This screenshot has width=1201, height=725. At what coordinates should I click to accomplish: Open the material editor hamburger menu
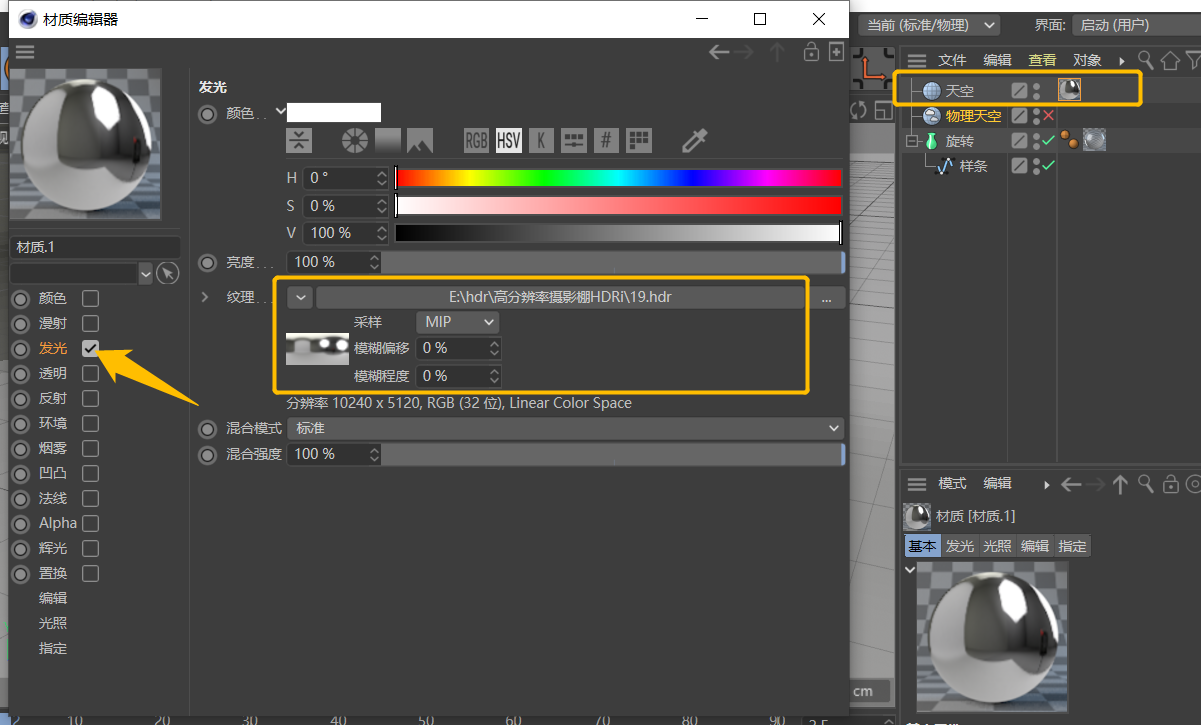[x=25, y=52]
